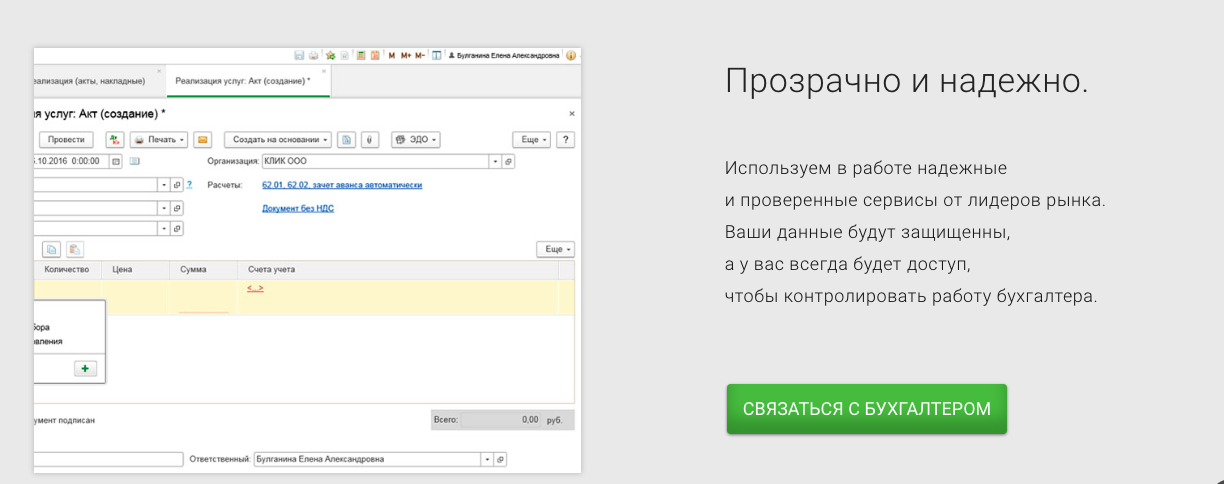Click the M+ memory button in top bar
Screen dimensions: 1224x484
406,56
